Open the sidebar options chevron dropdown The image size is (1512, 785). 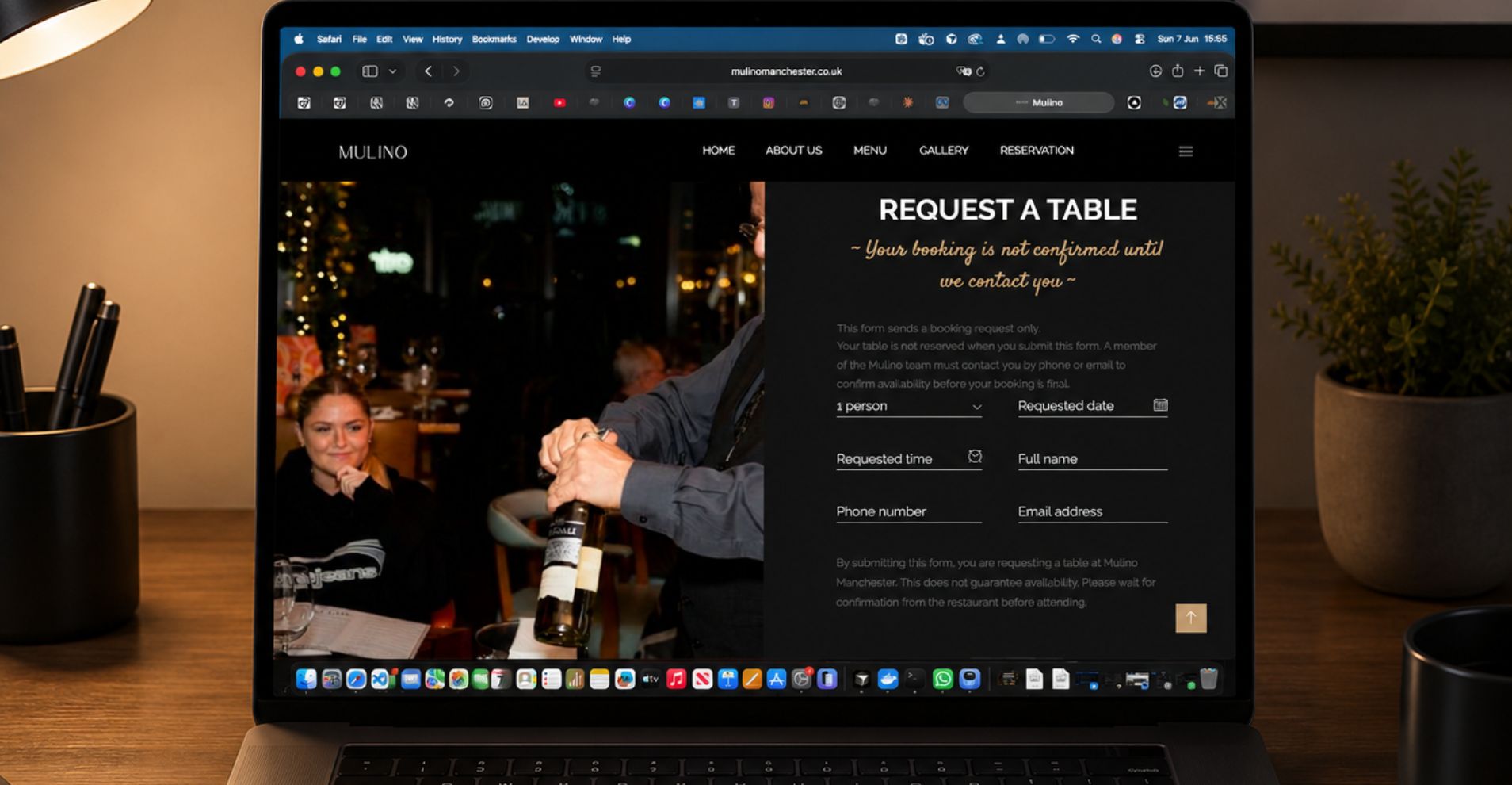coord(392,71)
